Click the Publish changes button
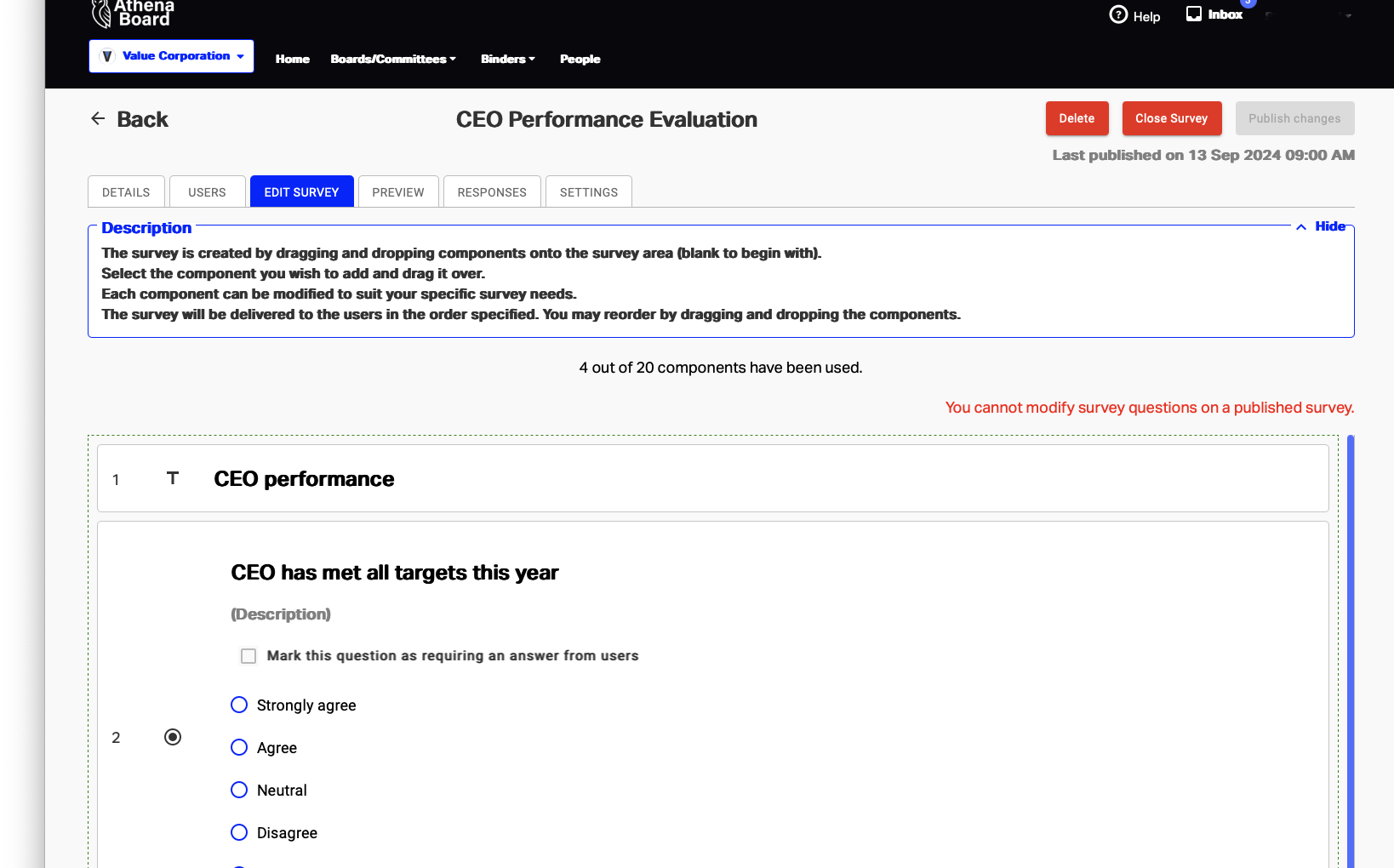1394x868 pixels. (x=1294, y=118)
